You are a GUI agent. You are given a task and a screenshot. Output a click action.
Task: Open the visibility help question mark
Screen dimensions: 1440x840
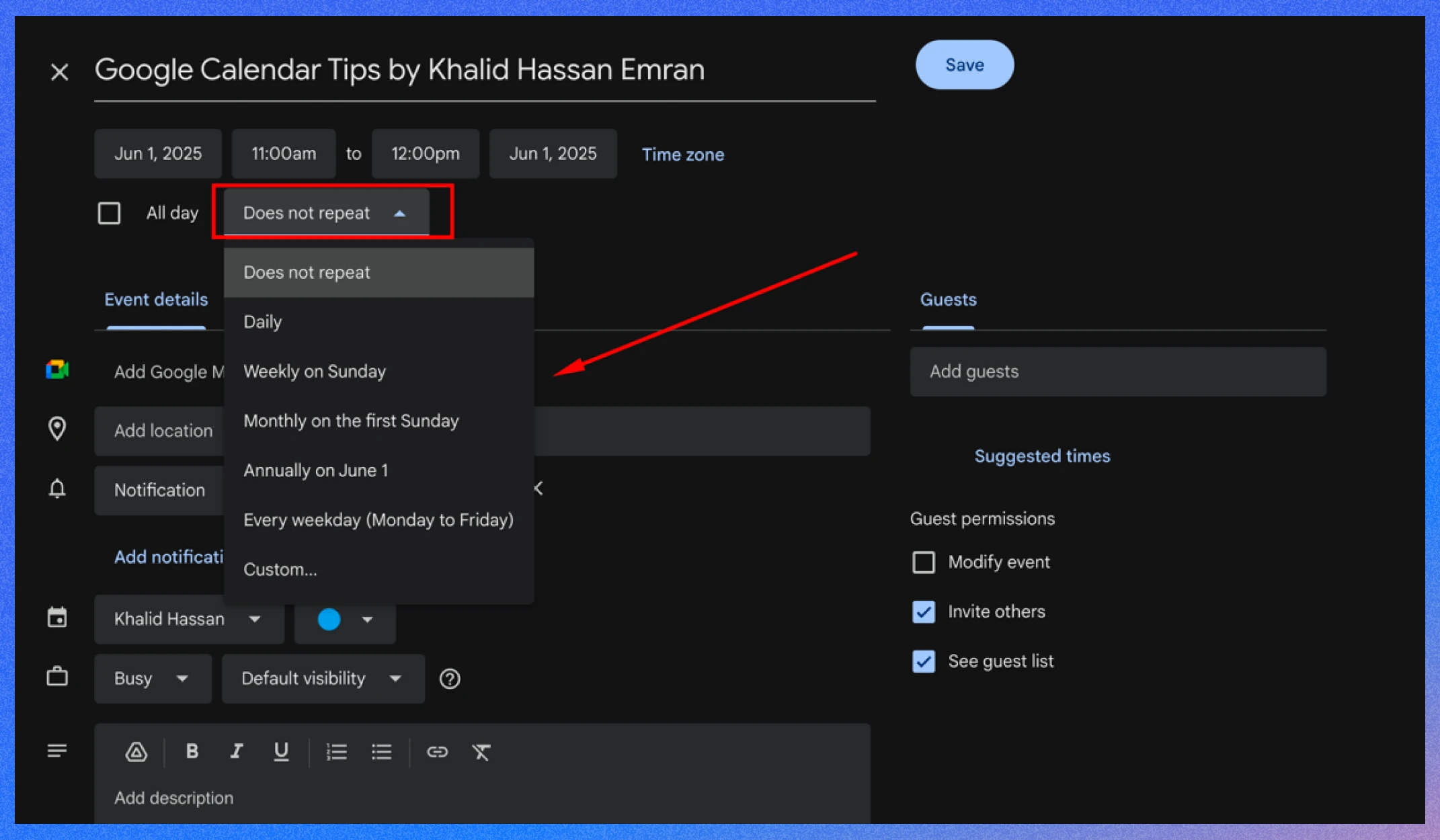450,679
